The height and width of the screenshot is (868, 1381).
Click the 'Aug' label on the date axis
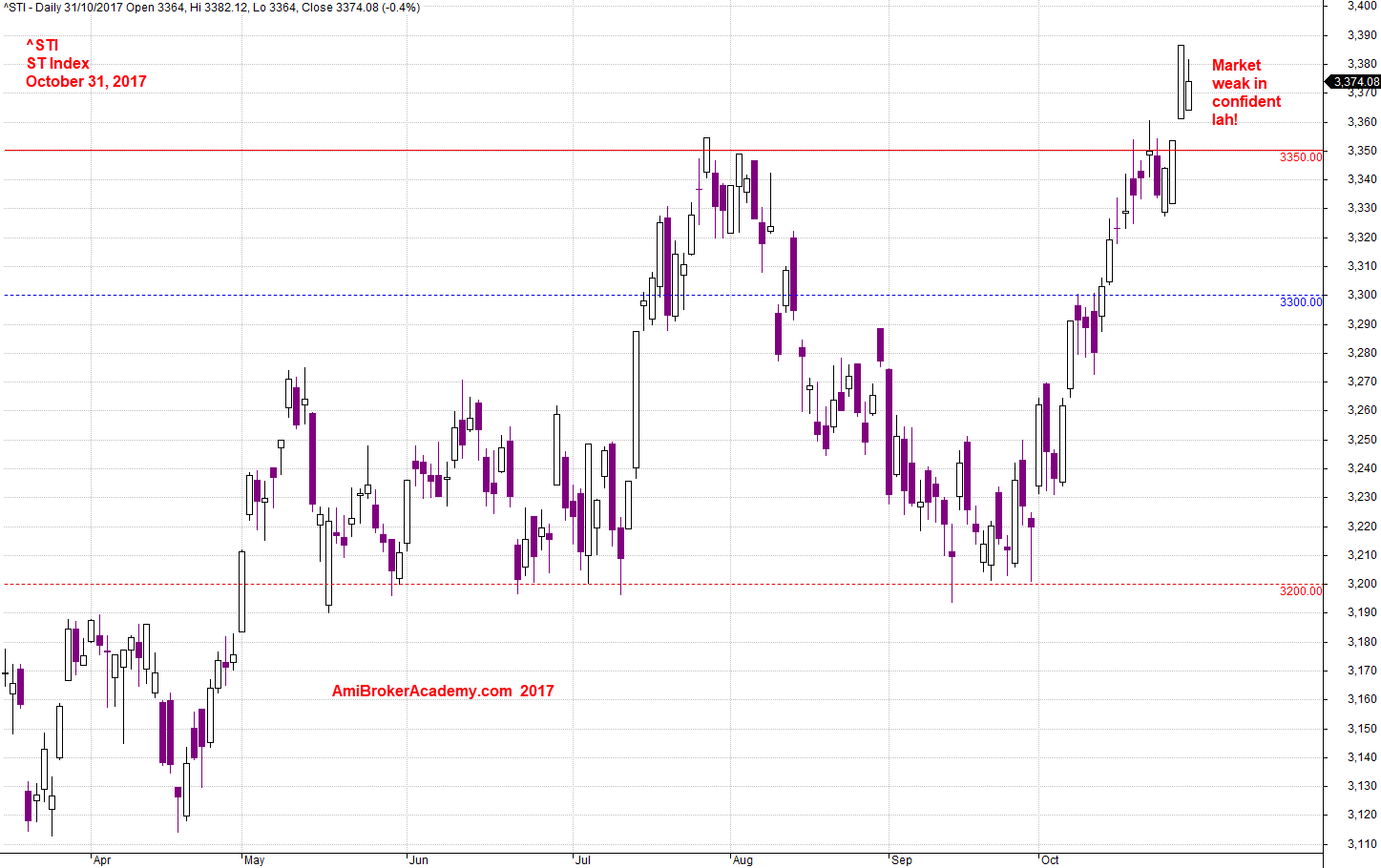point(743,860)
